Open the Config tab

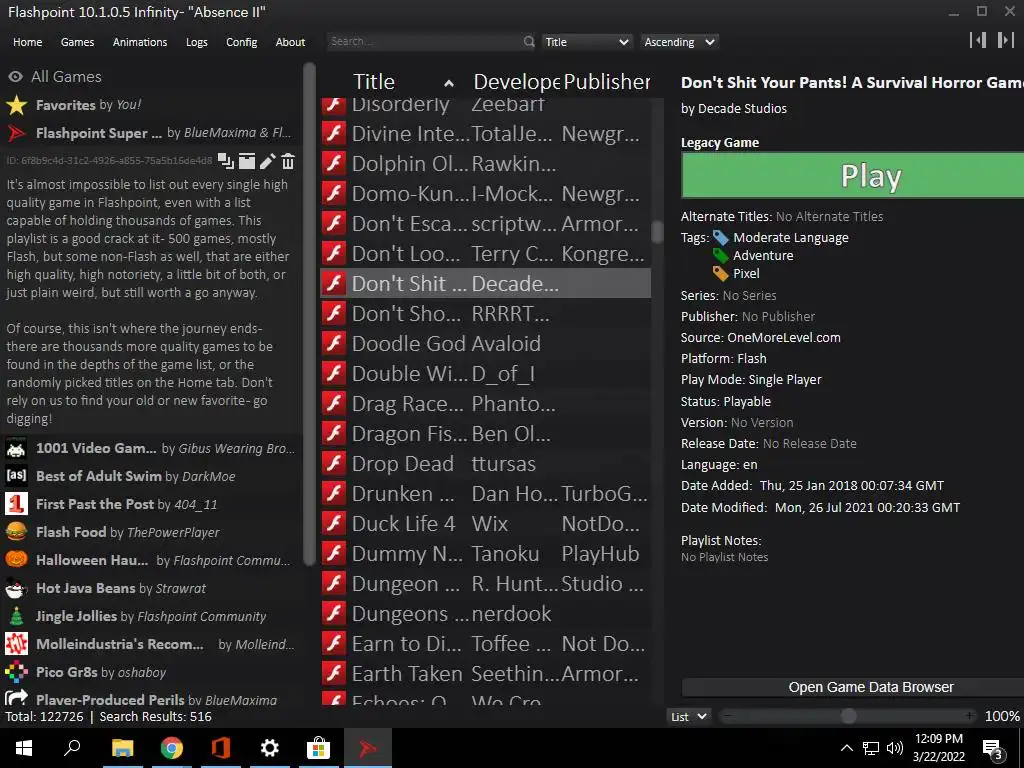242,42
